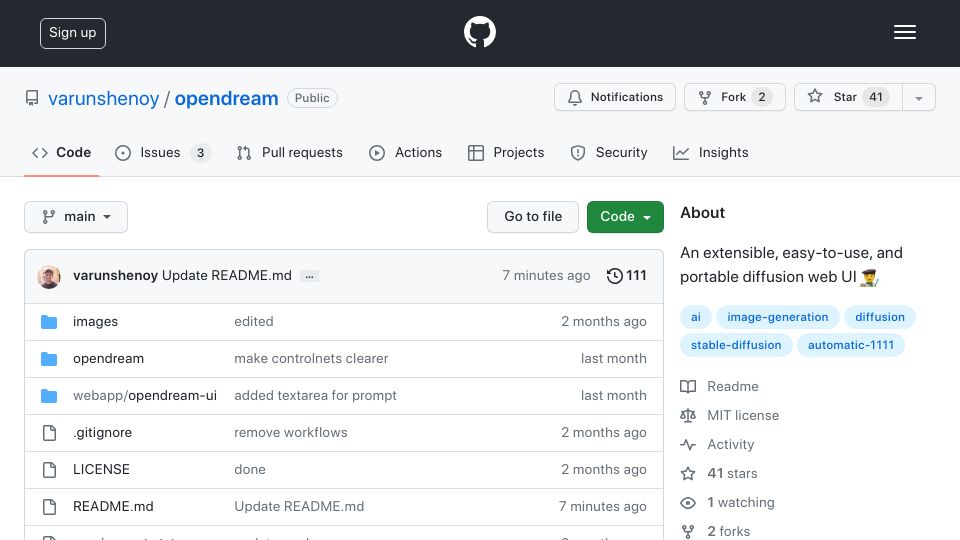This screenshot has width=960, height=540.
Task: Click the Star button
Action: [848, 97]
